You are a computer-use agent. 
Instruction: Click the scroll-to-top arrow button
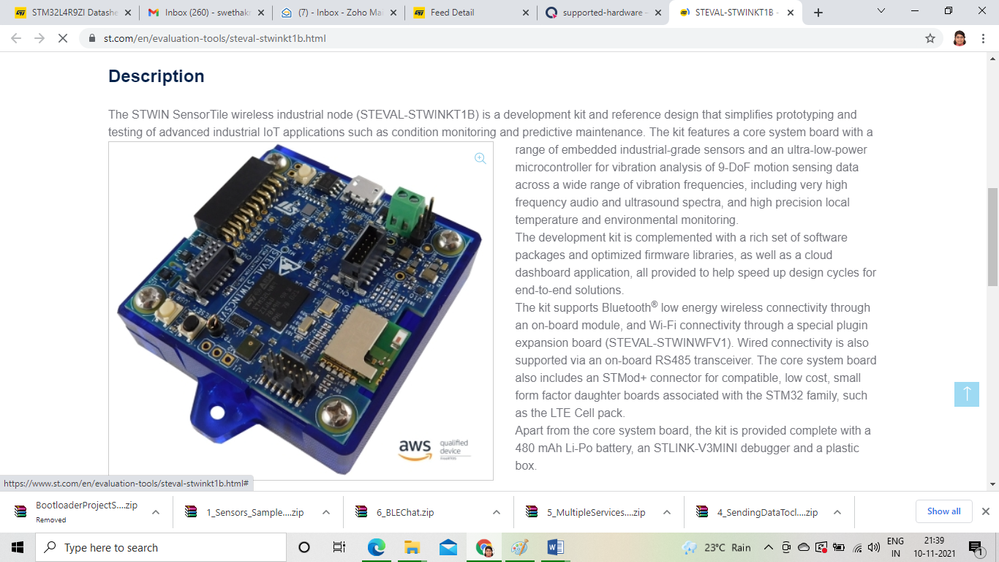tap(966, 394)
